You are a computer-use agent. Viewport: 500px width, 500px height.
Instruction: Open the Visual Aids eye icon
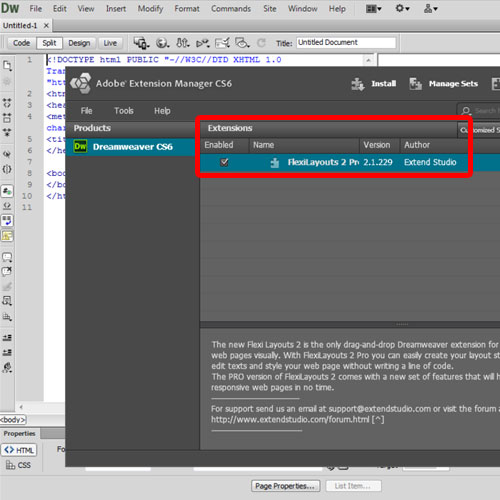(x=242, y=43)
